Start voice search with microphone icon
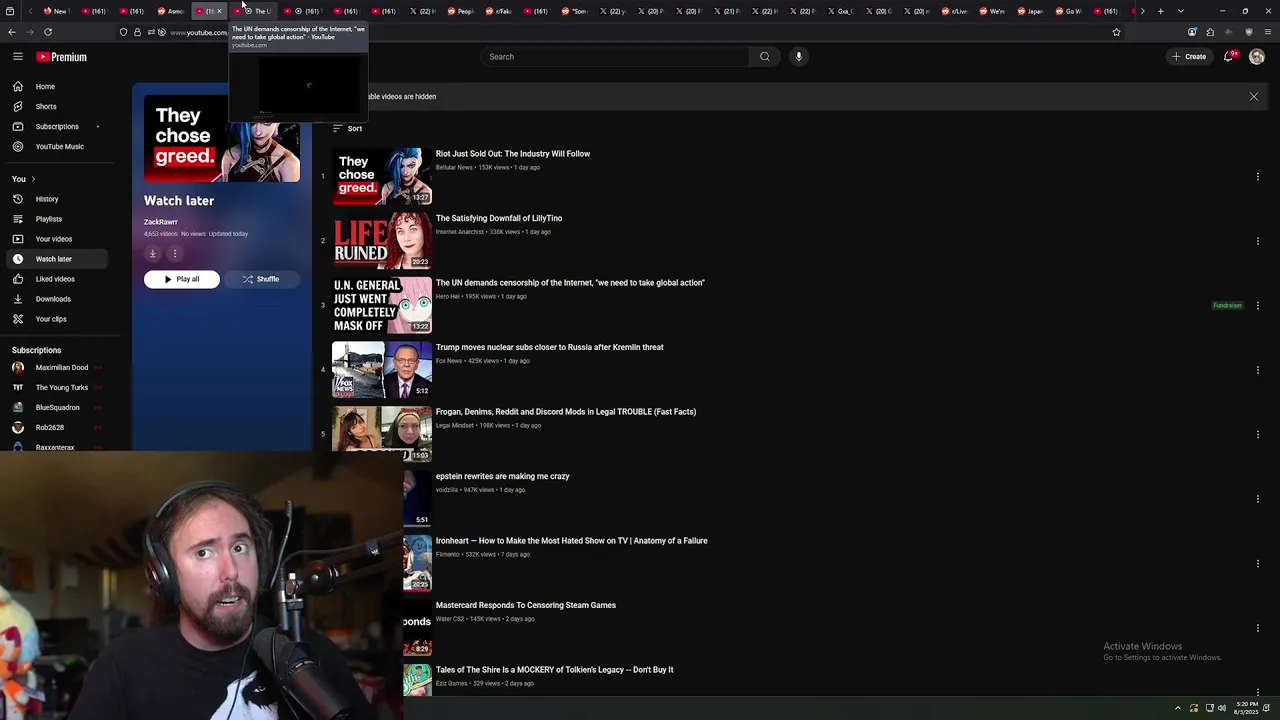This screenshot has height=720, width=1280. click(x=799, y=57)
